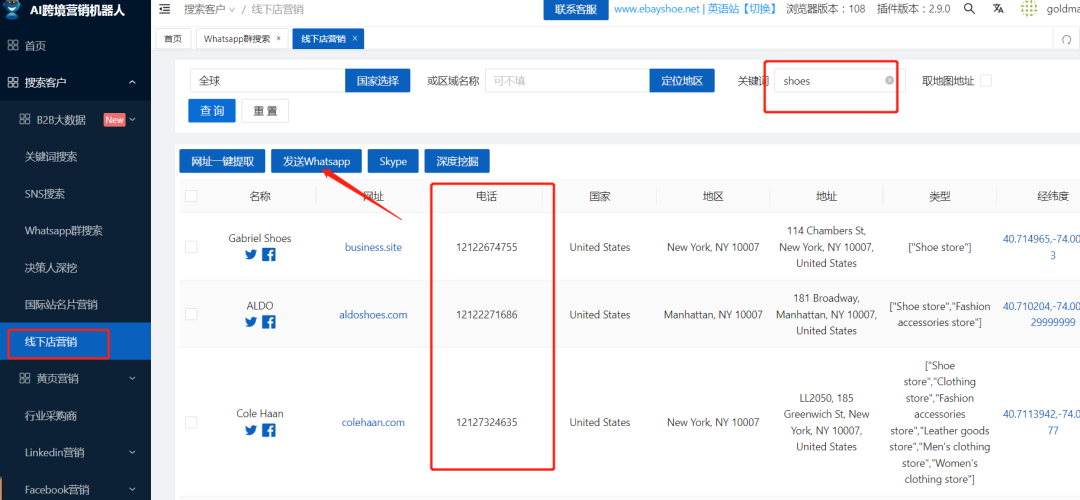Image resolution: width=1080 pixels, height=500 pixels.
Task: Click phone number 12122271686
Action: (x=486, y=315)
